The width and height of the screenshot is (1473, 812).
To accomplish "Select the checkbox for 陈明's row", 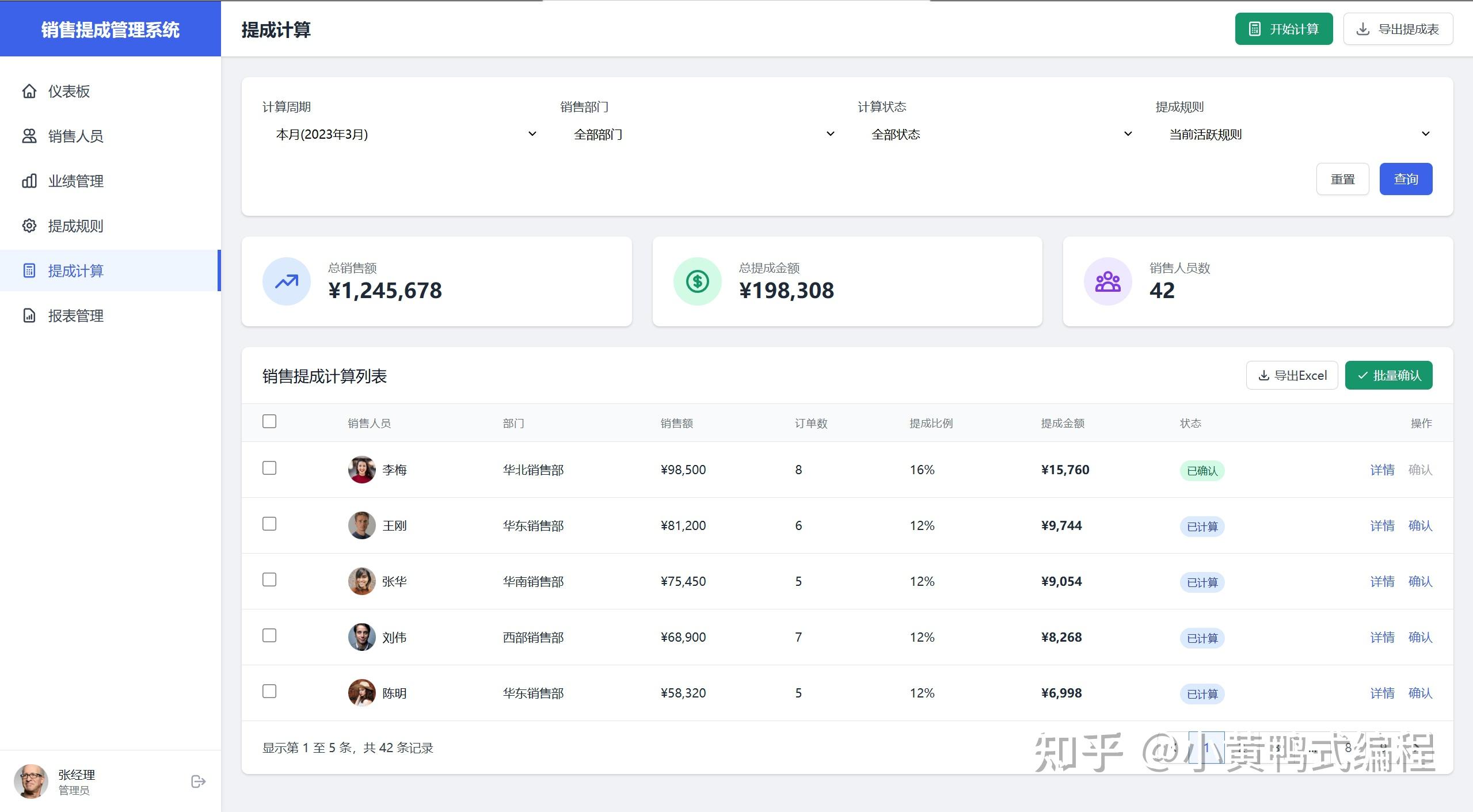I will (269, 691).
